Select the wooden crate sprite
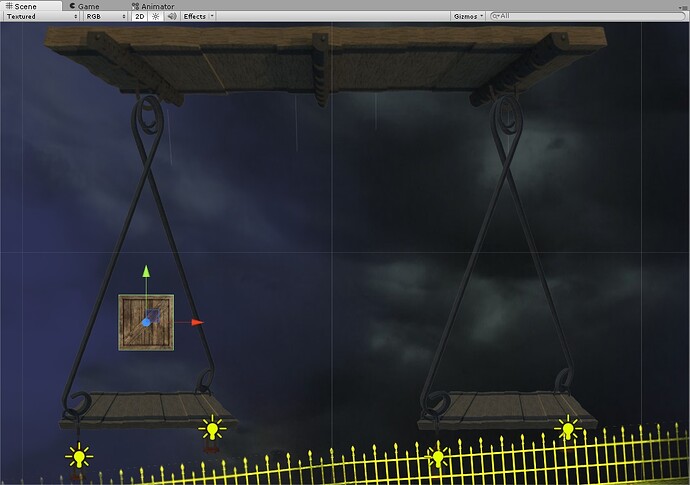The width and height of the screenshot is (690, 485). pyautogui.click(x=146, y=323)
